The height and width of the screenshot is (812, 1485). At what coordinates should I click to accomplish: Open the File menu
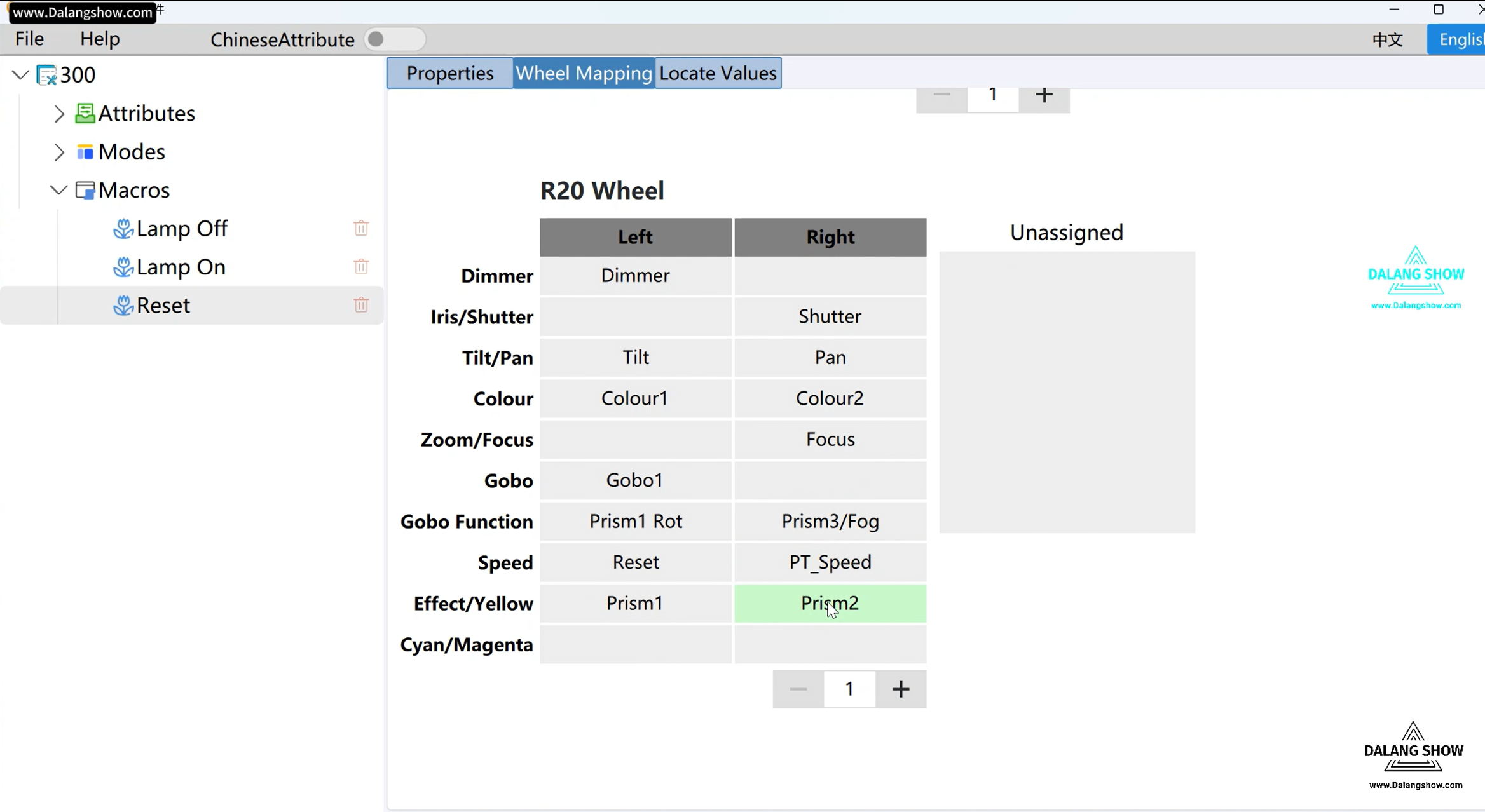click(29, 39)
